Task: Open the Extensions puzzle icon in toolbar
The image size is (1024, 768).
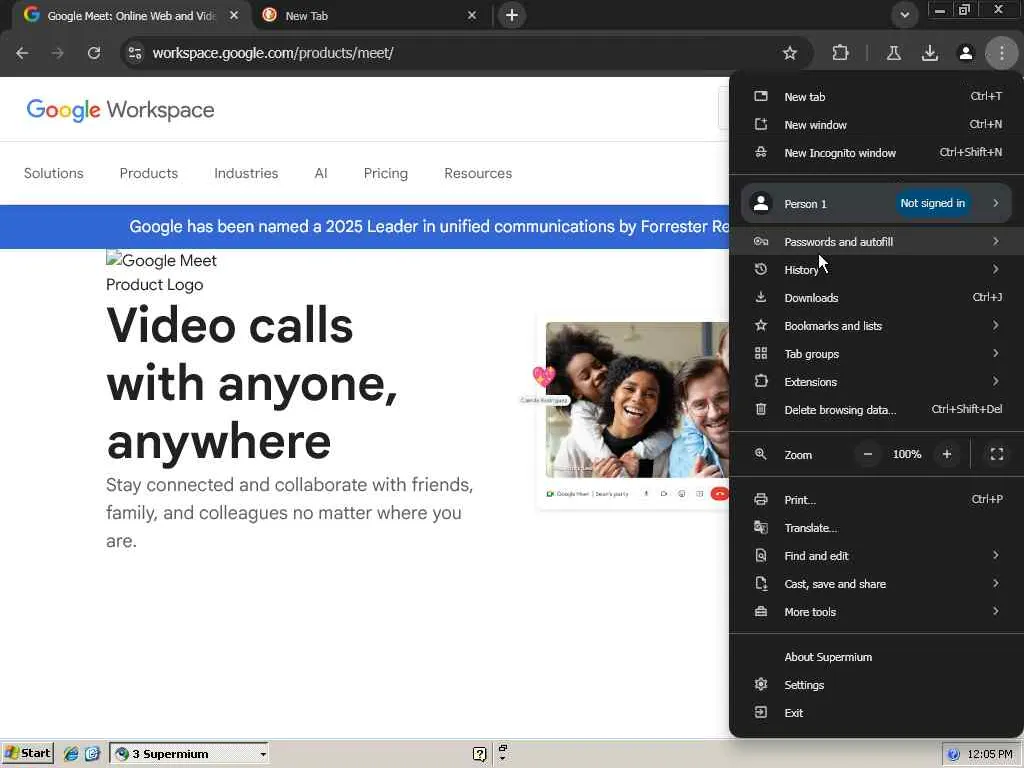Action: point(840,53)
